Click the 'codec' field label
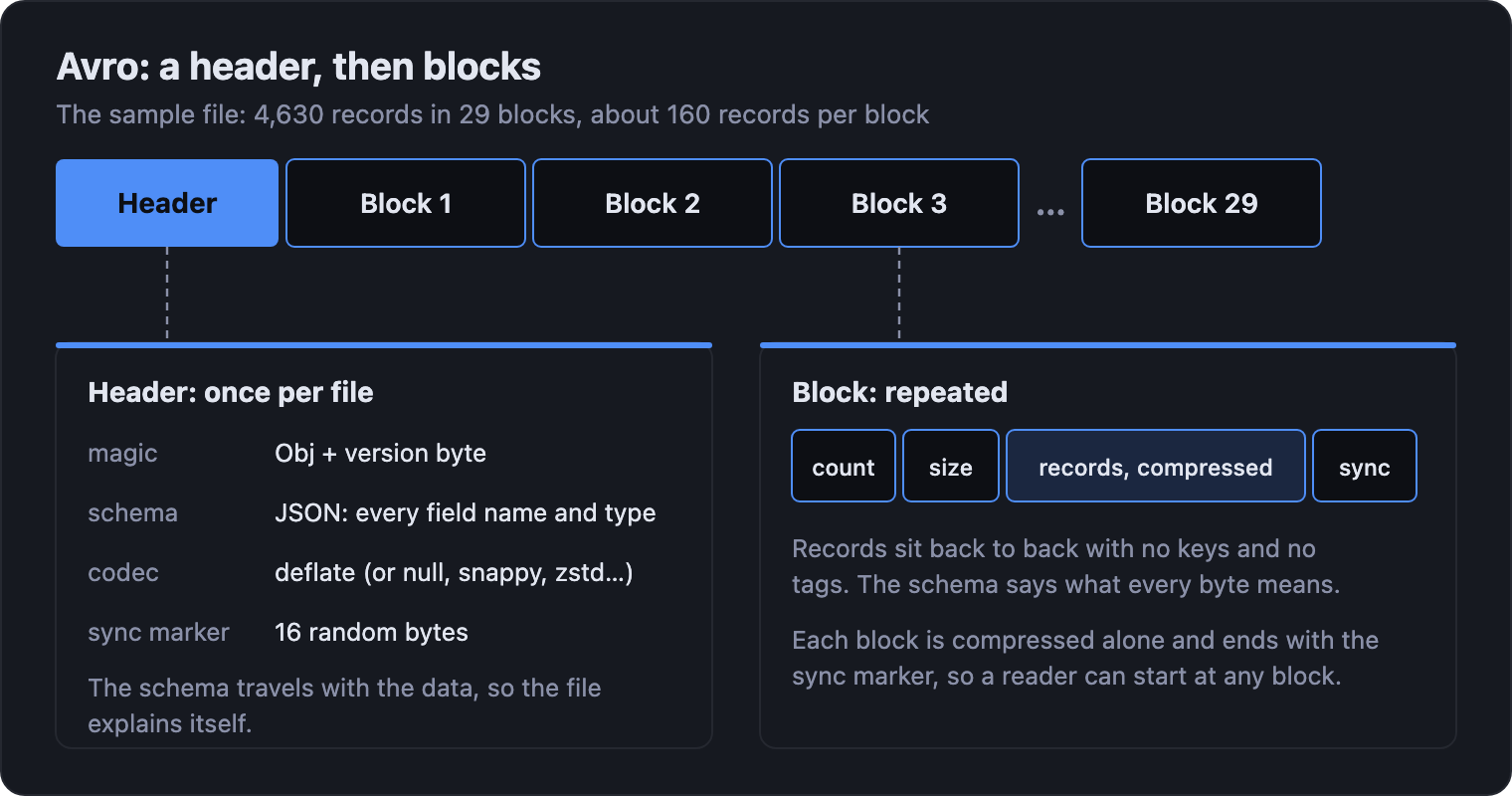Screen dimensions: 1512x796 [x=123, y=573]
